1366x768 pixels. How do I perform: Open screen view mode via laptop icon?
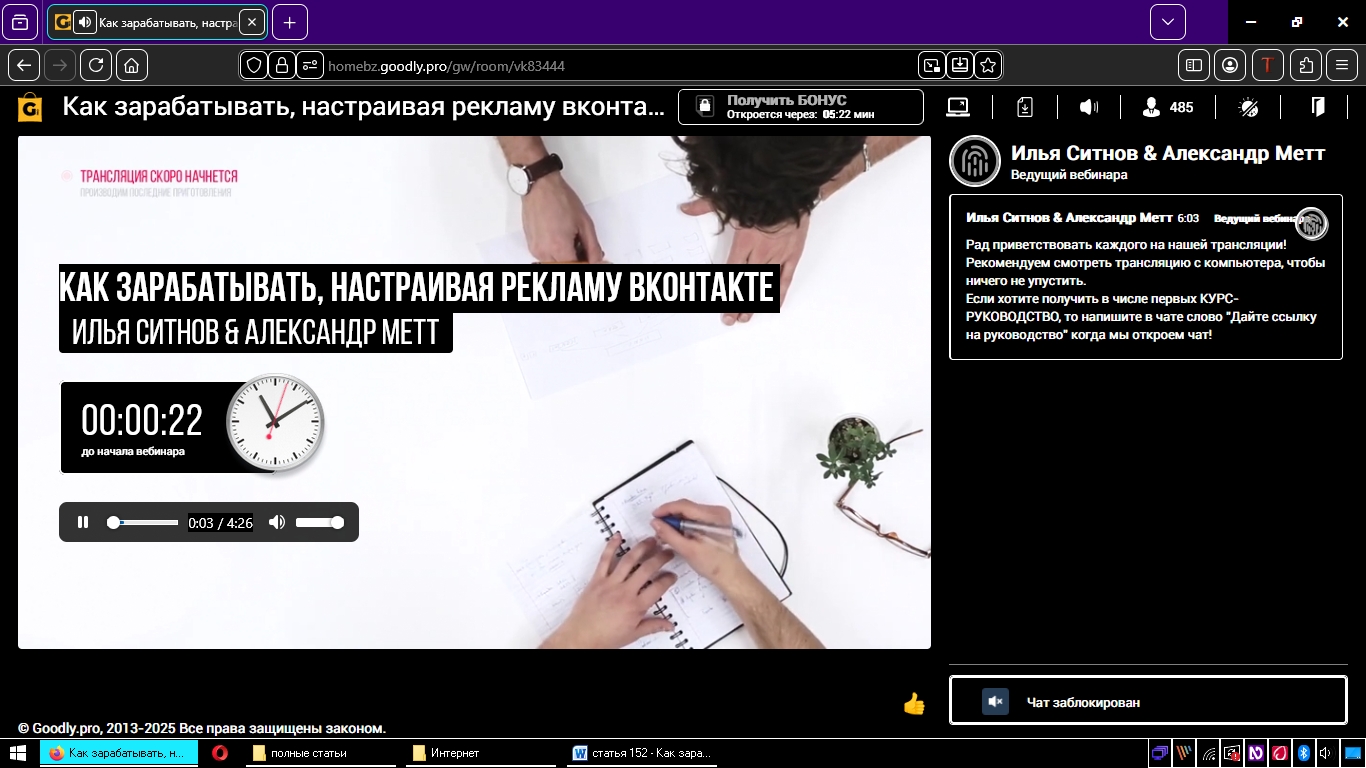958,106
